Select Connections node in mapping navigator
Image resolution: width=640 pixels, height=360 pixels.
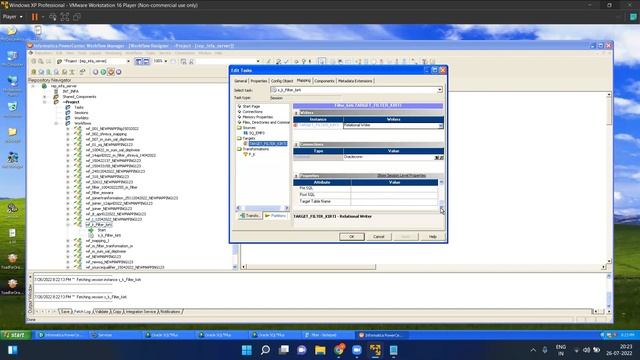pyautogui.click(x=253, y=111)
